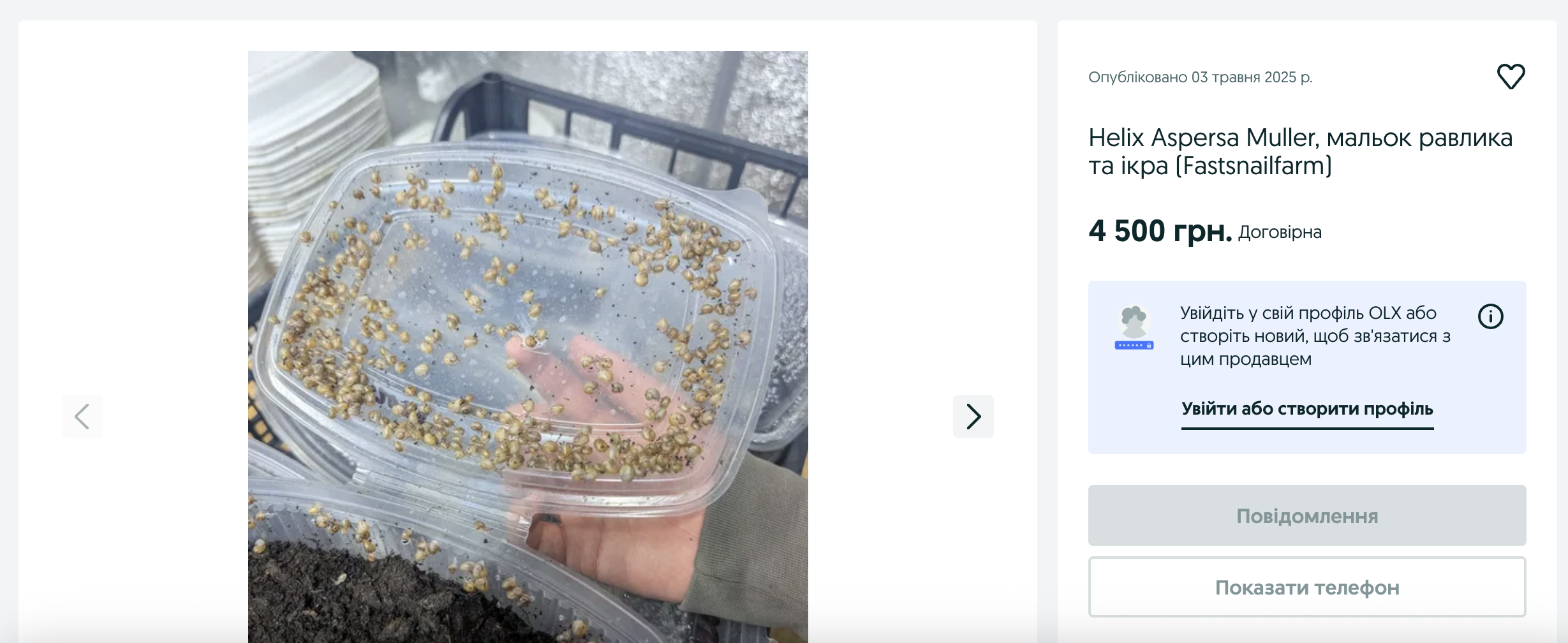Open the main snail listing photo
This screenshot has height=643, width=1568.
(528, 347)
